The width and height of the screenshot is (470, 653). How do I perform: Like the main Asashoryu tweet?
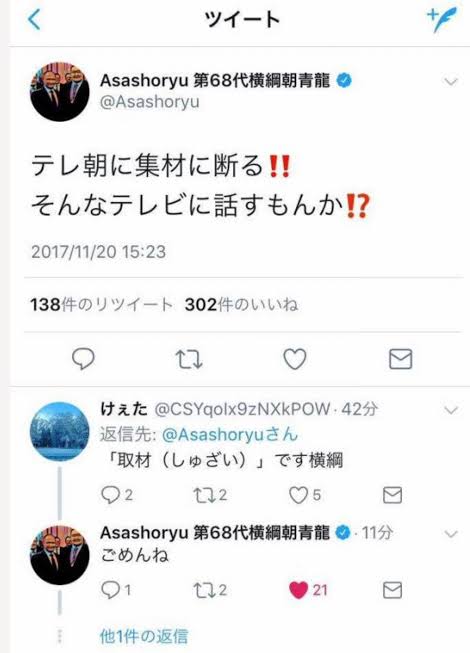295,359
